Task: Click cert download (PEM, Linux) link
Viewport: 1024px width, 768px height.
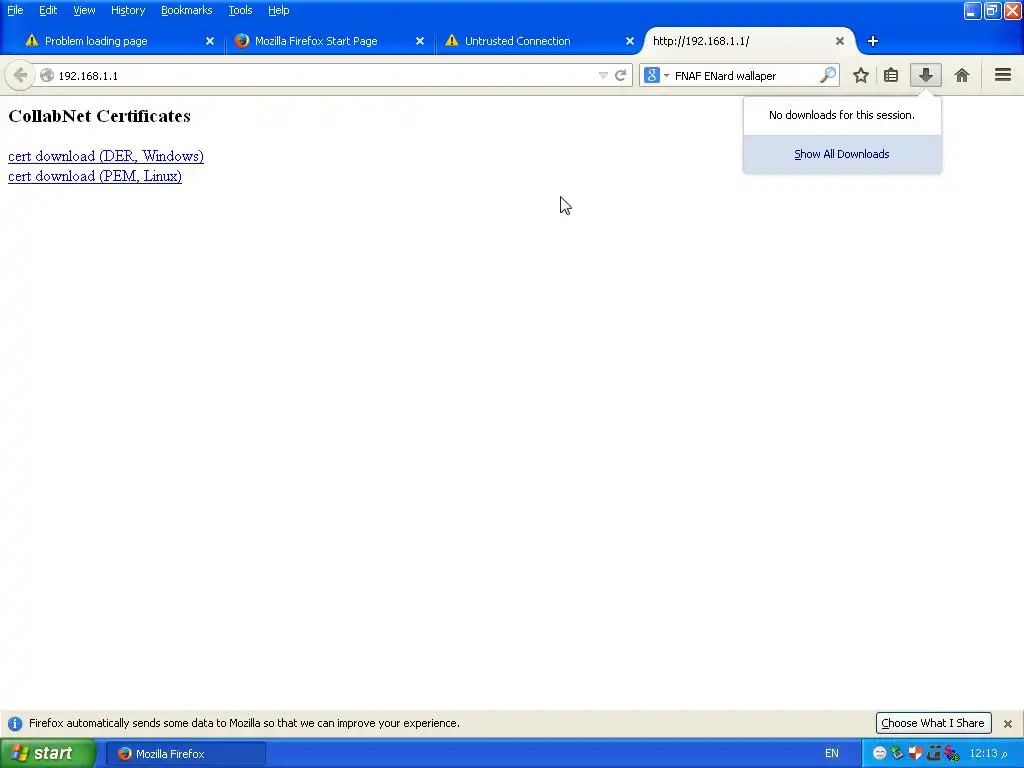Action: (95, 176)
